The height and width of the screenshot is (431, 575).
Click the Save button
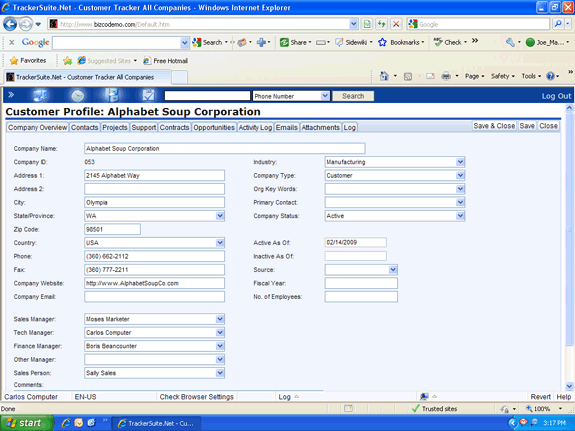click(x=527, y=126)
